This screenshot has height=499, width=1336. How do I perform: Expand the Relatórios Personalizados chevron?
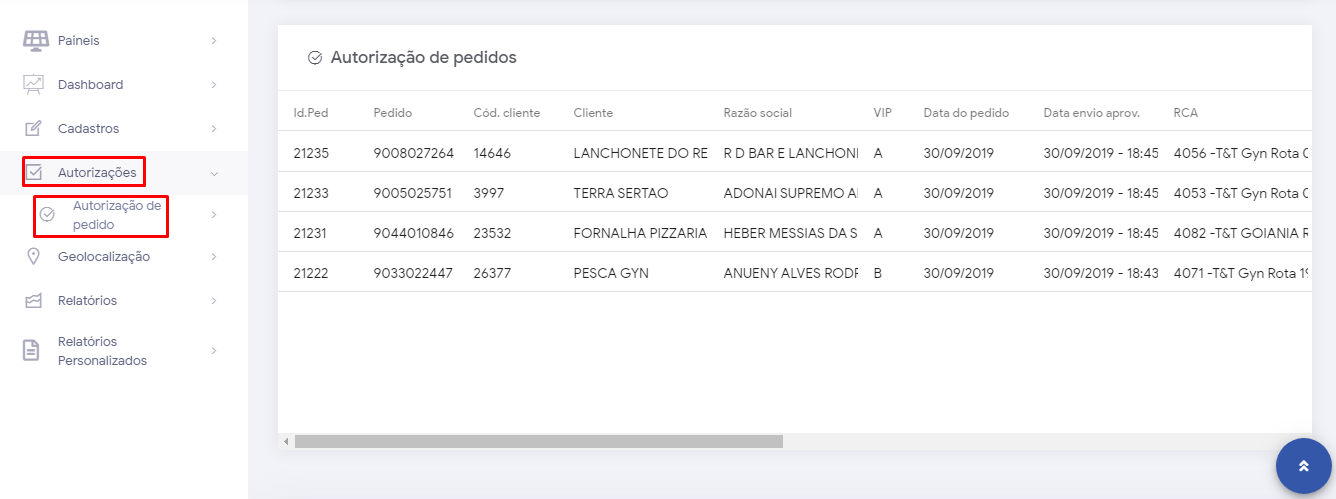tap(214, 351)
